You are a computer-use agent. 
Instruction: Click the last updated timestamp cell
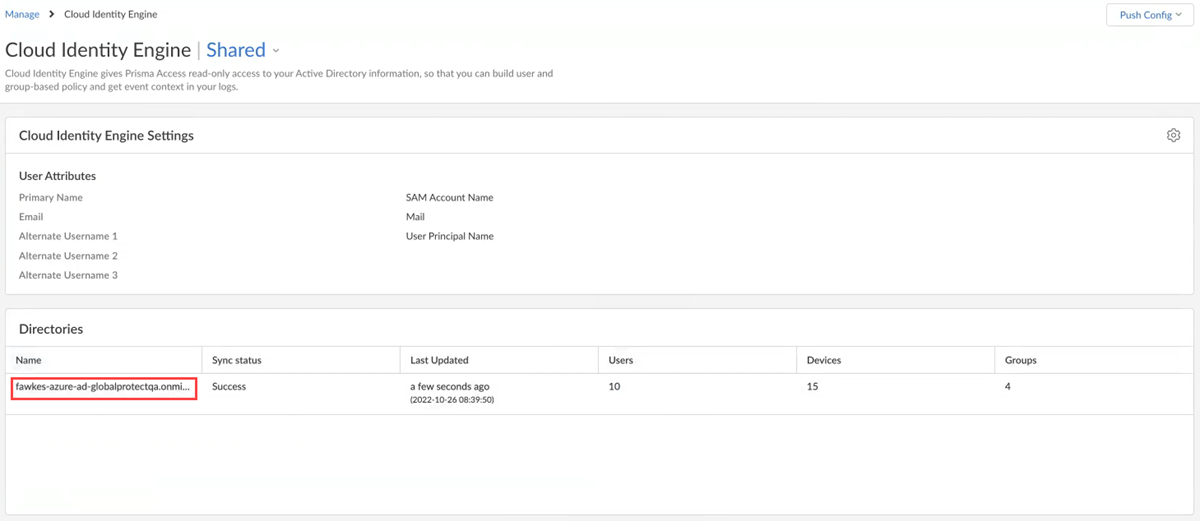pos(450,392)
